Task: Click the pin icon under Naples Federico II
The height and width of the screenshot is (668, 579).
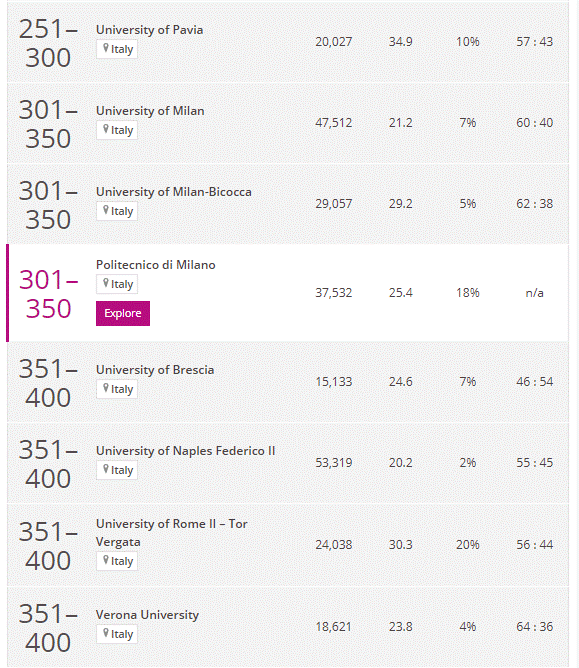Action: (106, 469)
